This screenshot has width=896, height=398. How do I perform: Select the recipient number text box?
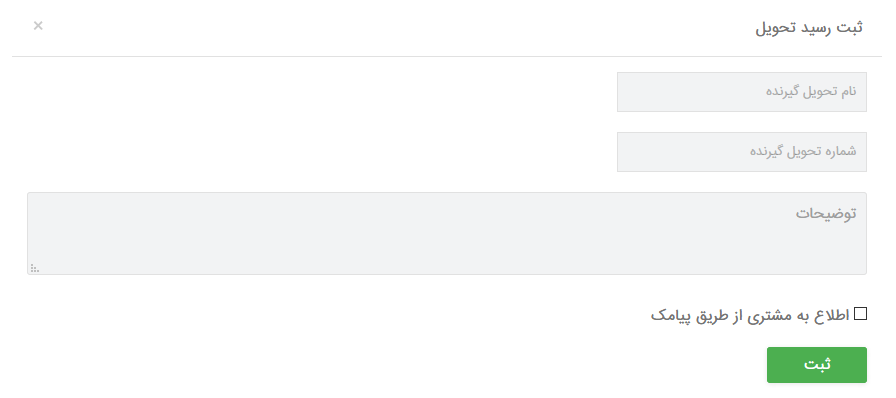[742, 152]
